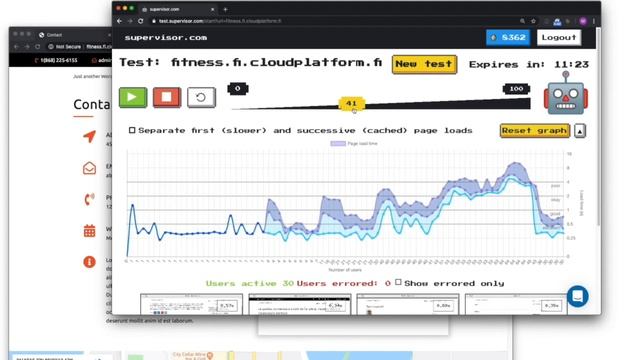The width and height of the screenshot is (640, 360).
Task: Open the chat support bubble
Action: tap(577, 296)
